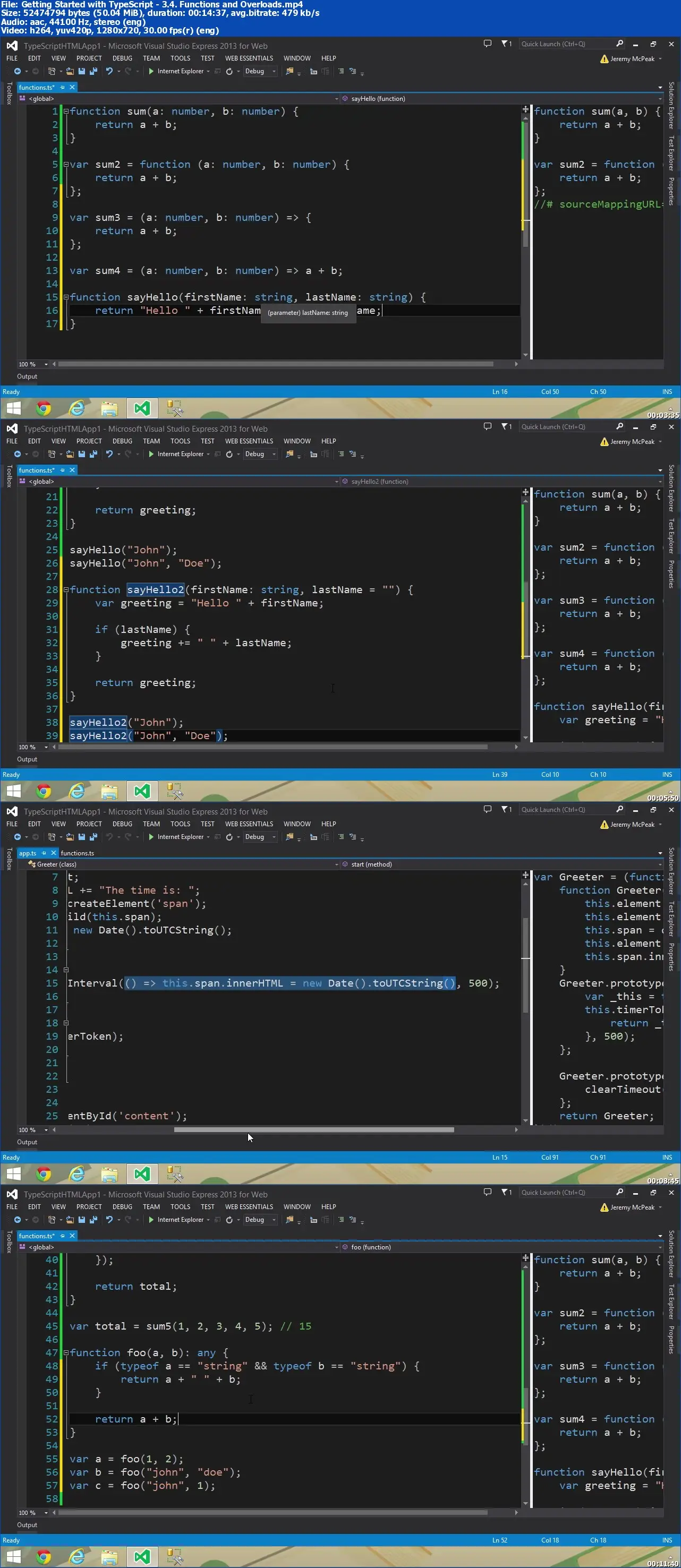
Task: Open Solution Explorer side tab in the foo (function) window
Action: coord(671,1253)
